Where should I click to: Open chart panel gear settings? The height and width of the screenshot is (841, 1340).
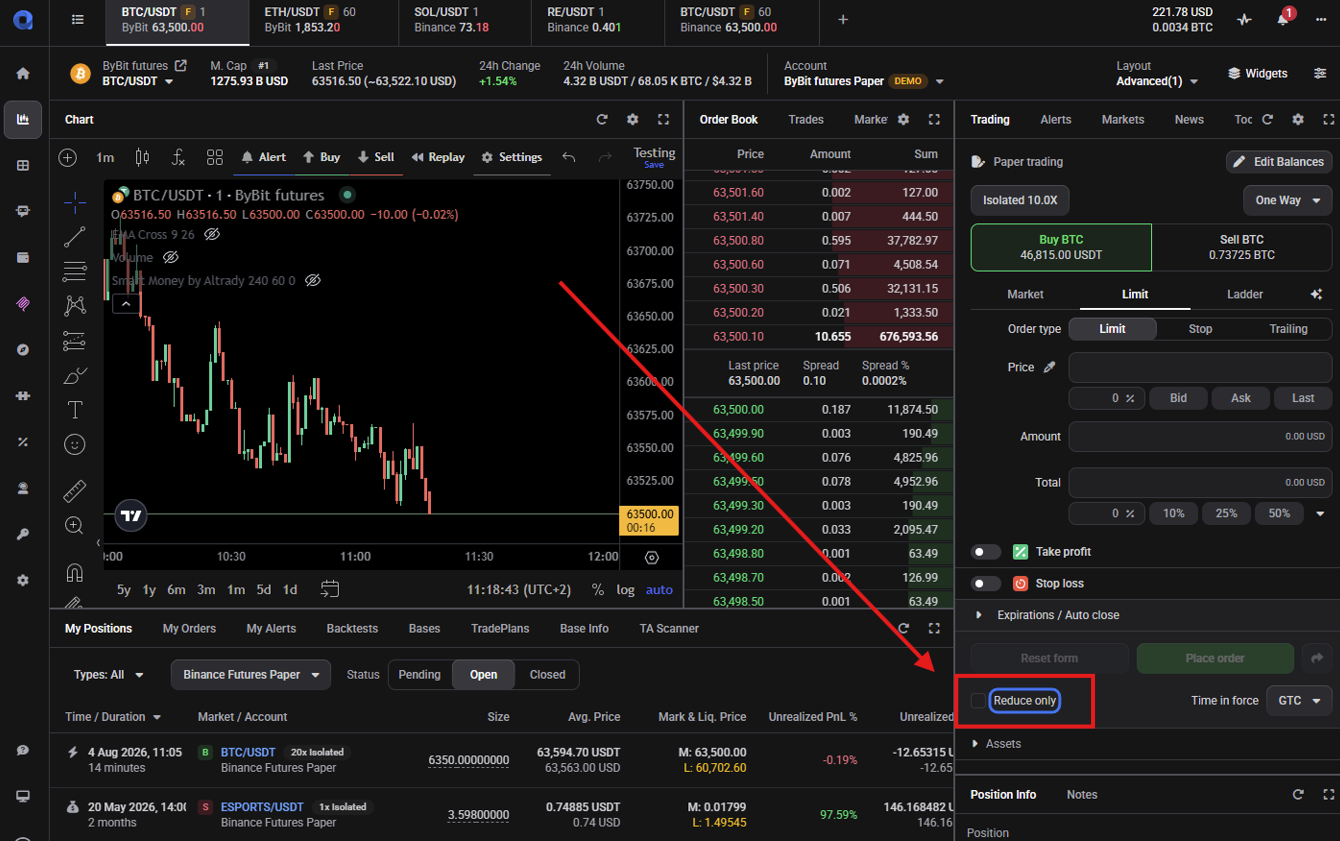coord(632,119)
